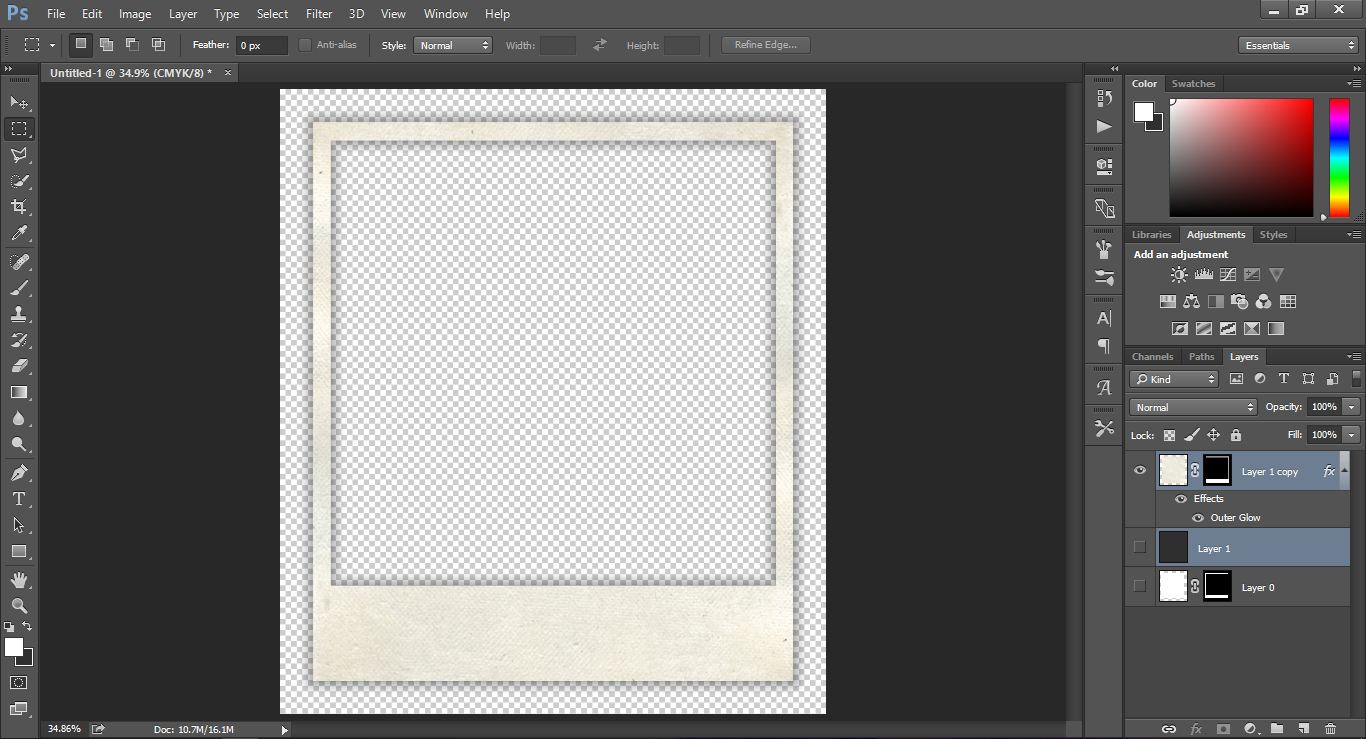1366x739 pixels.
Task: Toggle Quick Mask mode
Action: click(x=19, y=683)
